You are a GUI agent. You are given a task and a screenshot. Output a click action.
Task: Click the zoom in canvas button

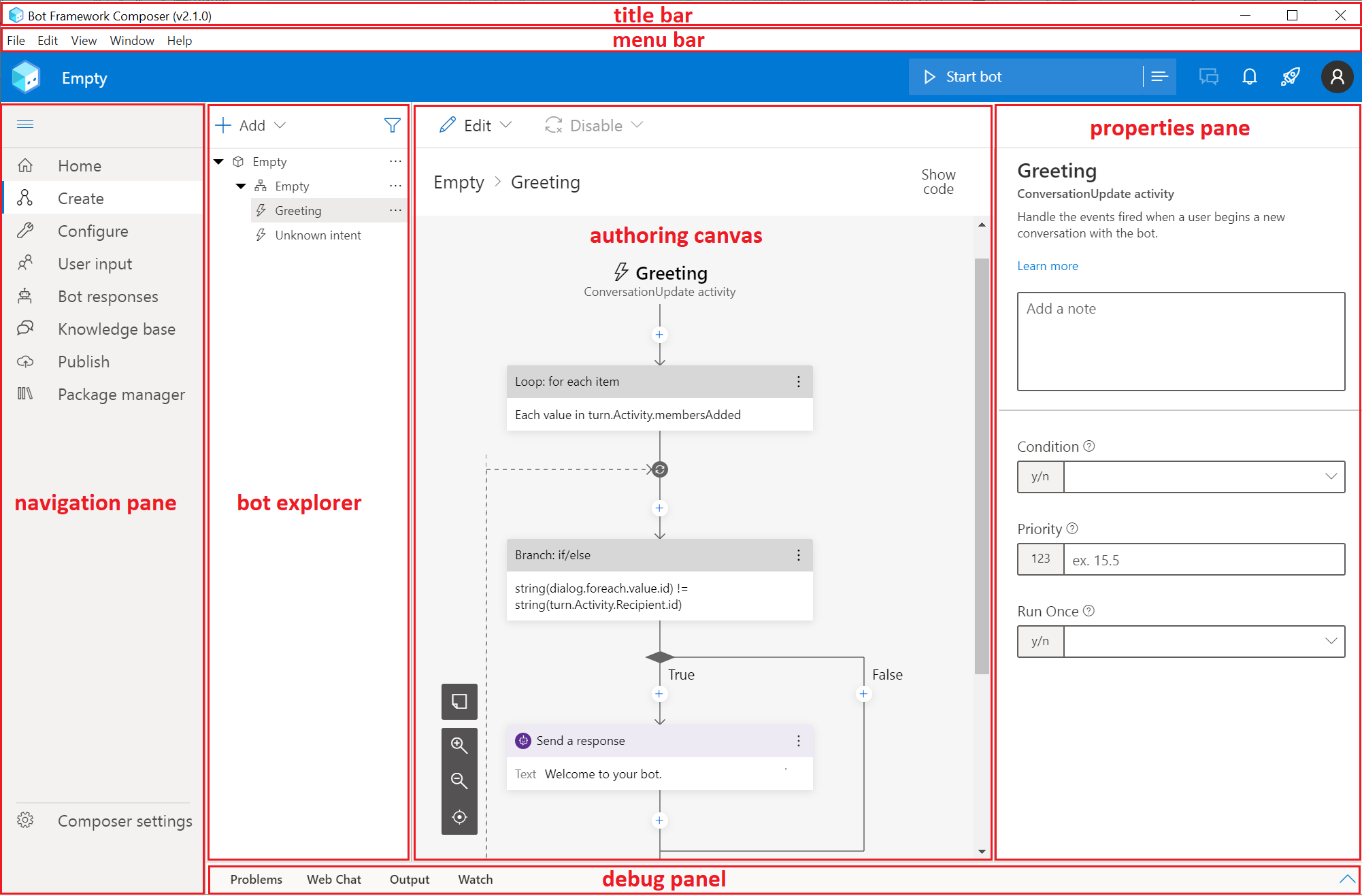point(459,746)
